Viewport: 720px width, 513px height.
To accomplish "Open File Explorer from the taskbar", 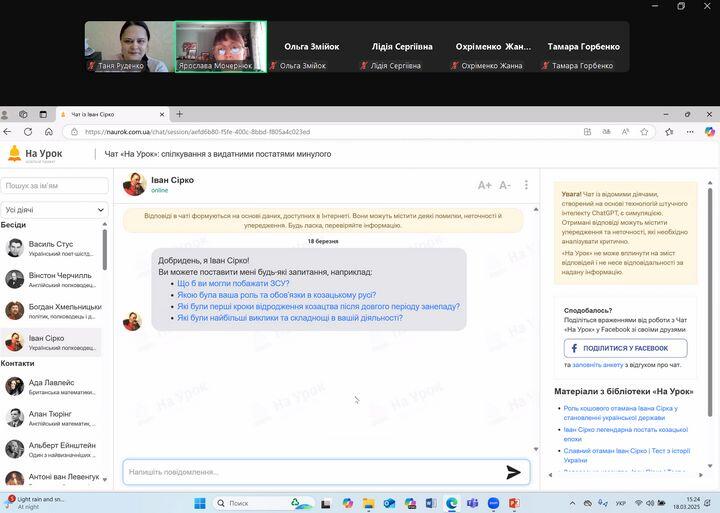I will coord(368,503).
